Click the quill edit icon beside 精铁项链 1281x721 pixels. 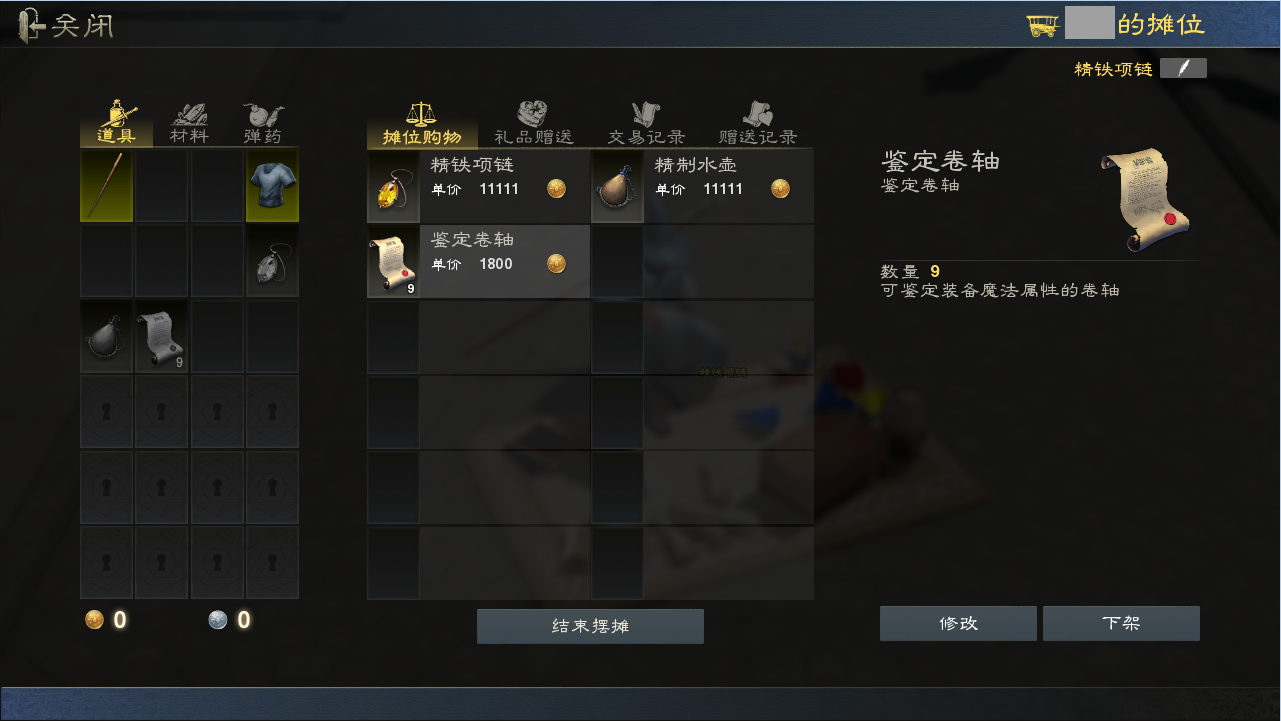click(x=1183, y=68)
